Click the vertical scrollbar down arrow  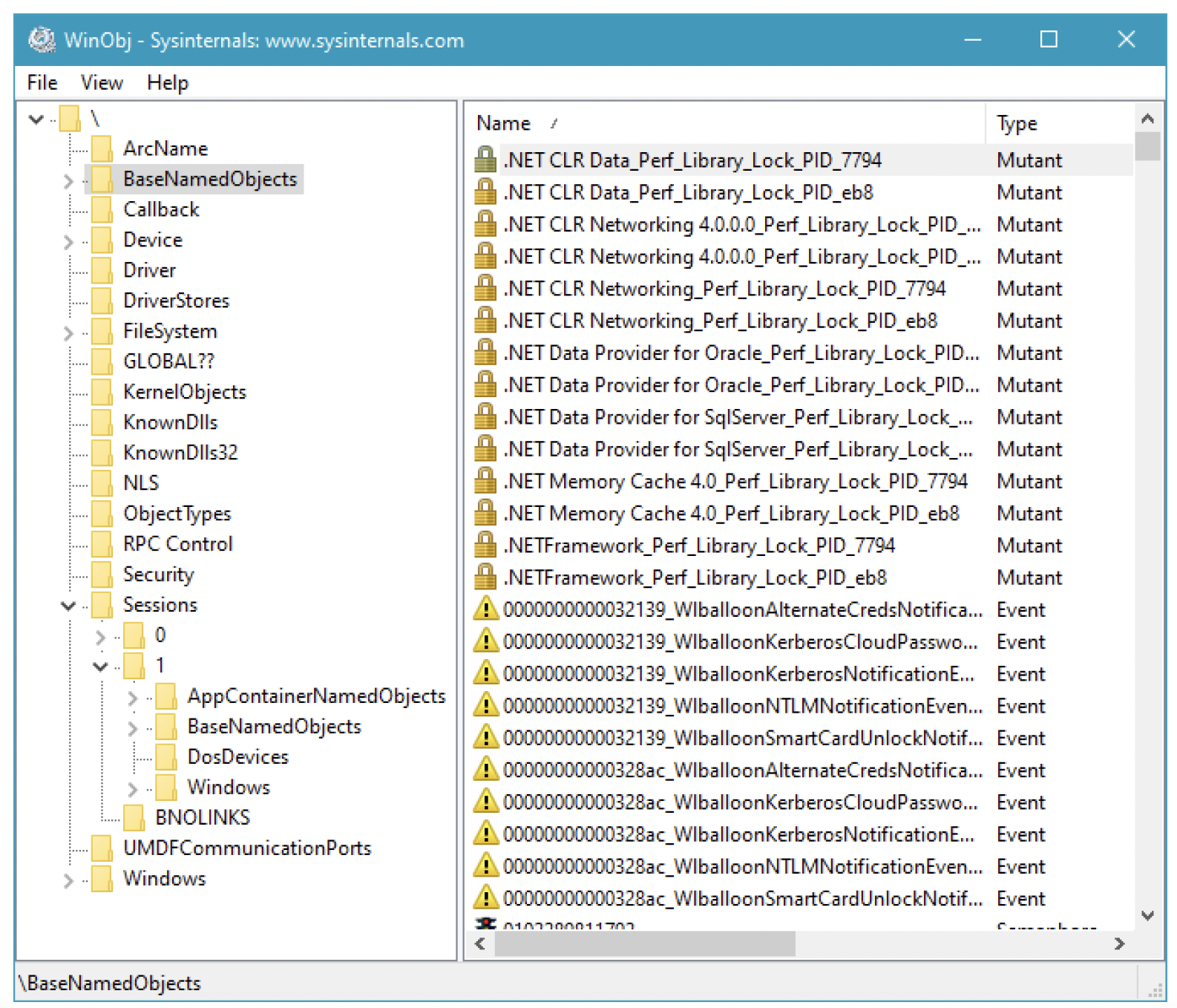click(x=1147, y=916)
